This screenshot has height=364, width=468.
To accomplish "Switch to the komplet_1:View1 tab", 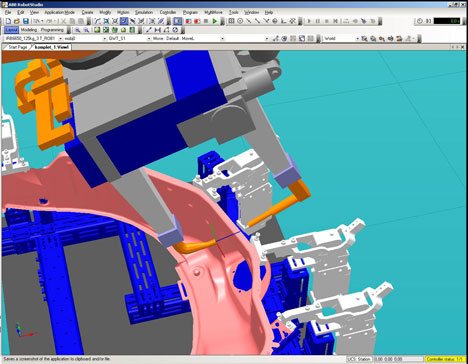I will click(x=52, y=47).
